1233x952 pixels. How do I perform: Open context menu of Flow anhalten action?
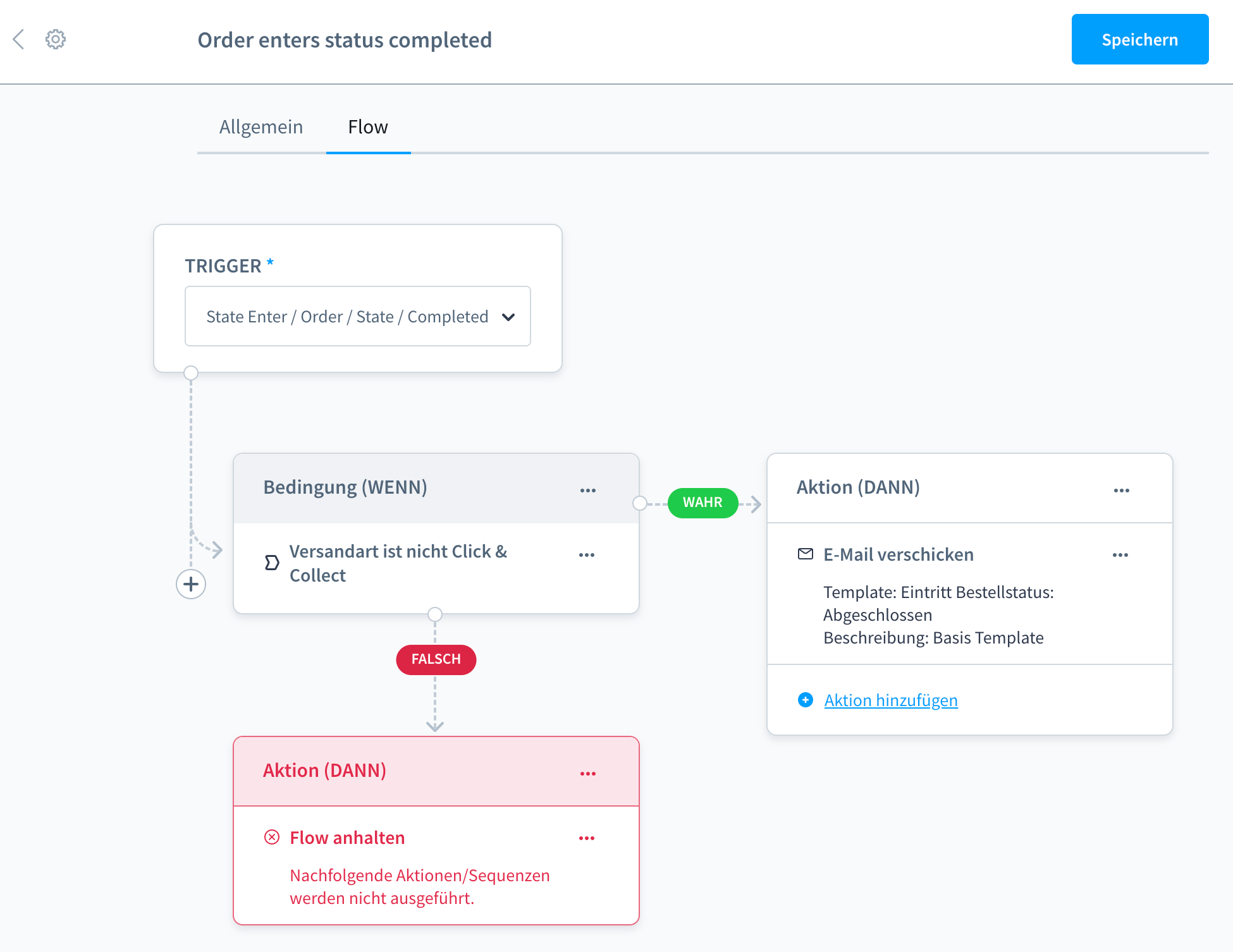click(x=587, y=838)
